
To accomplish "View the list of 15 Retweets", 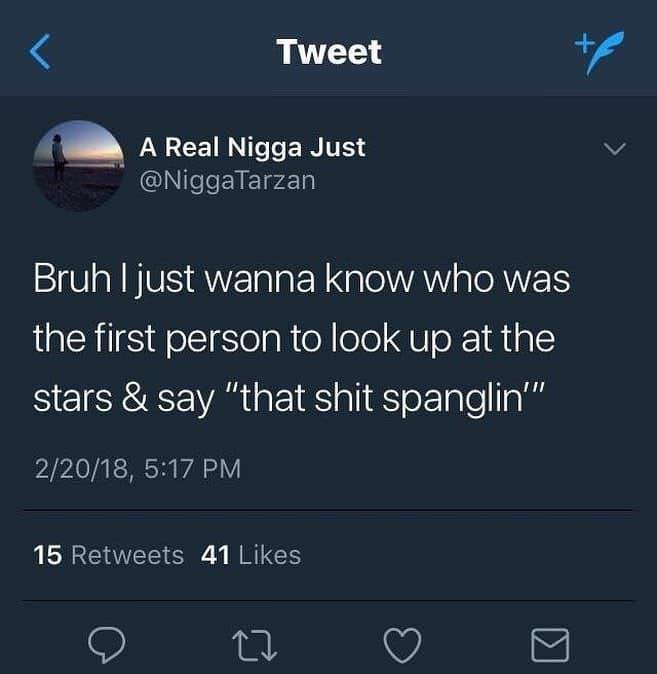I will 108,555.
